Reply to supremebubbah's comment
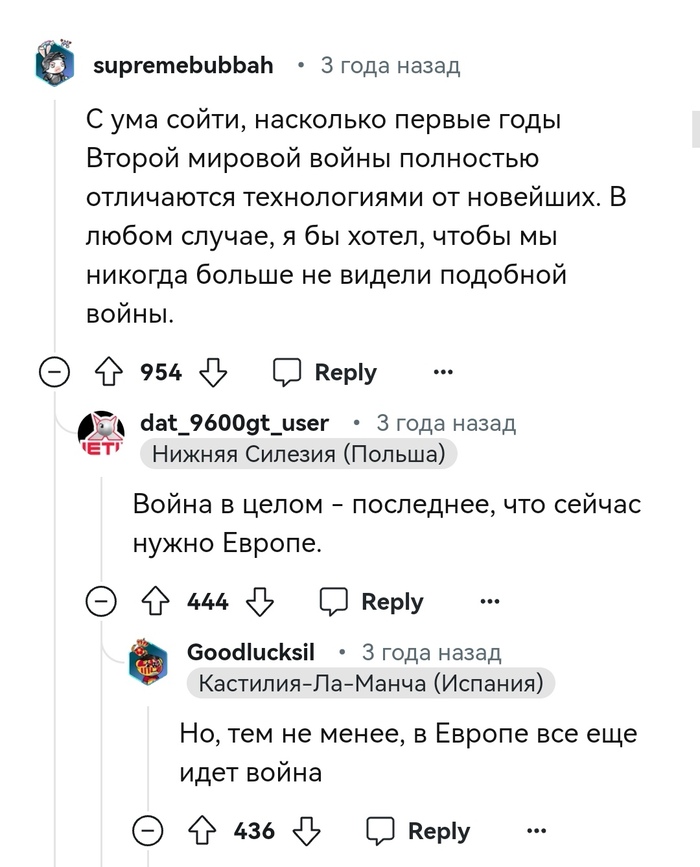Image resolution: width=700 pixels, height=867 pixels. 326,373
